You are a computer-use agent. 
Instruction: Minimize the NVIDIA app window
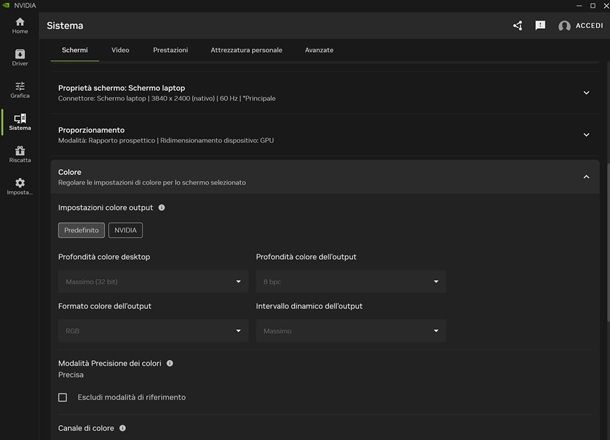click(x=579, y=5)
